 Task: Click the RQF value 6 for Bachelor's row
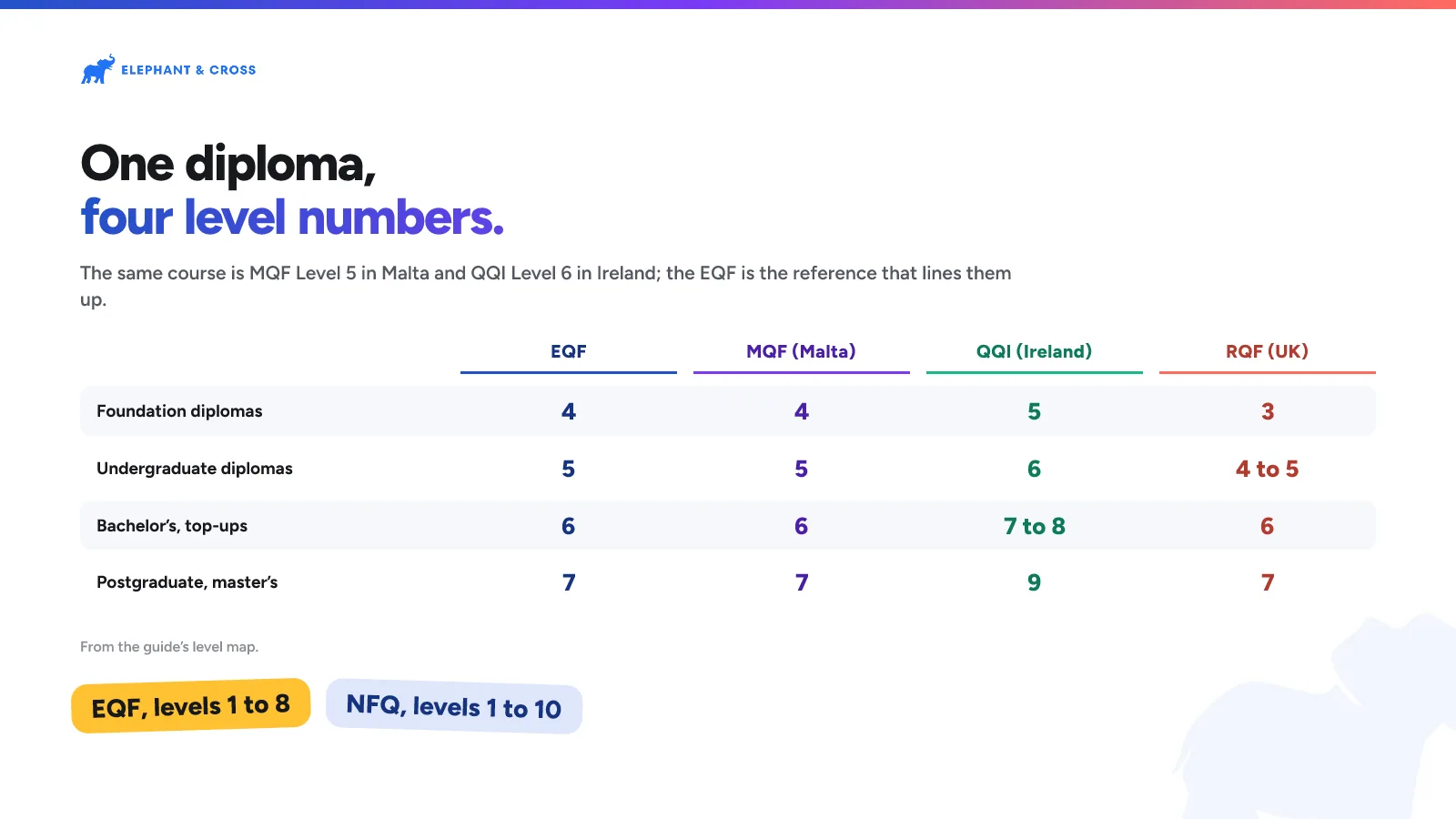click(1268, 526)
